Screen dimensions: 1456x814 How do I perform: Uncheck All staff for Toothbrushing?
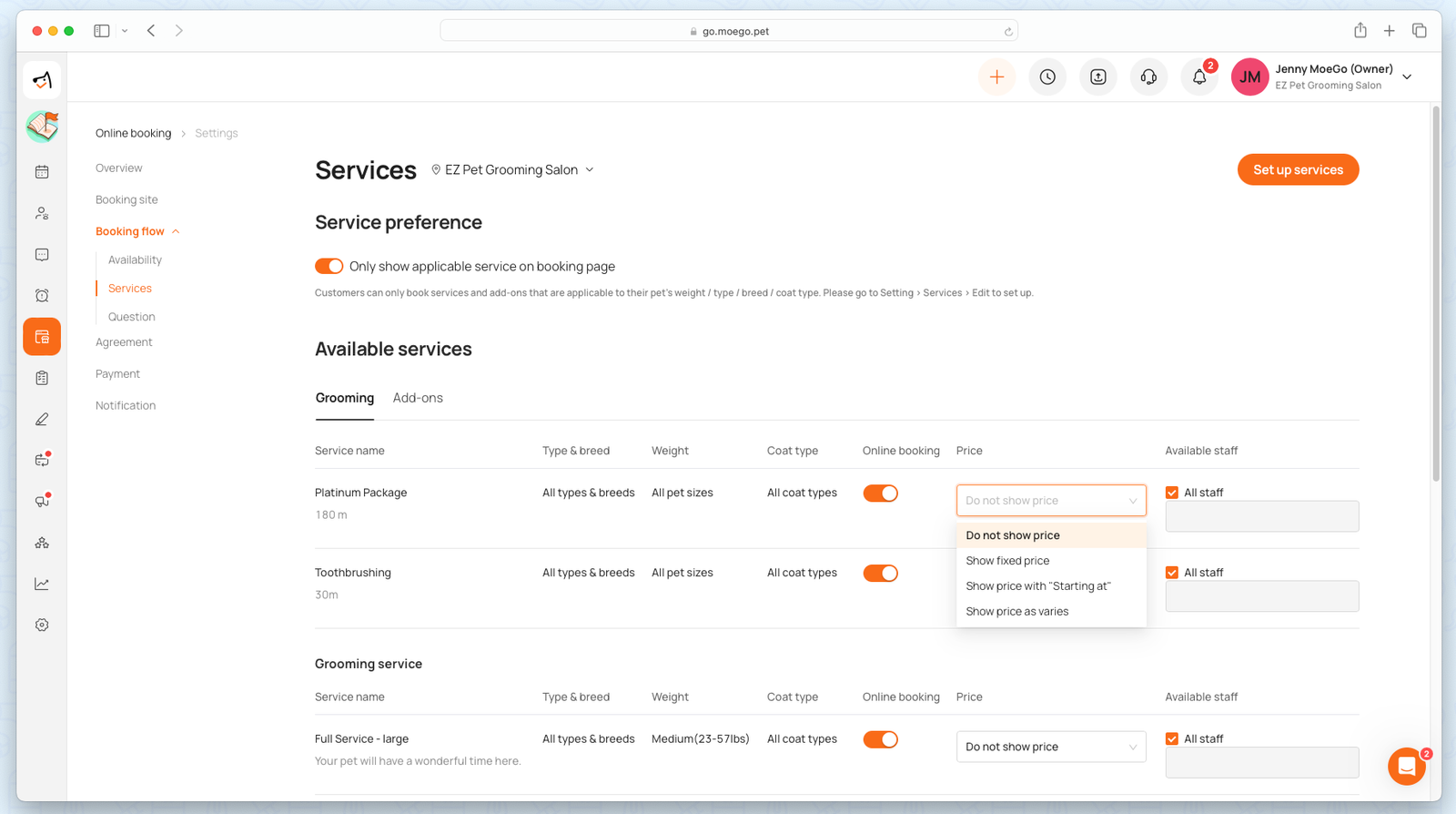(x=1172, y=573)
